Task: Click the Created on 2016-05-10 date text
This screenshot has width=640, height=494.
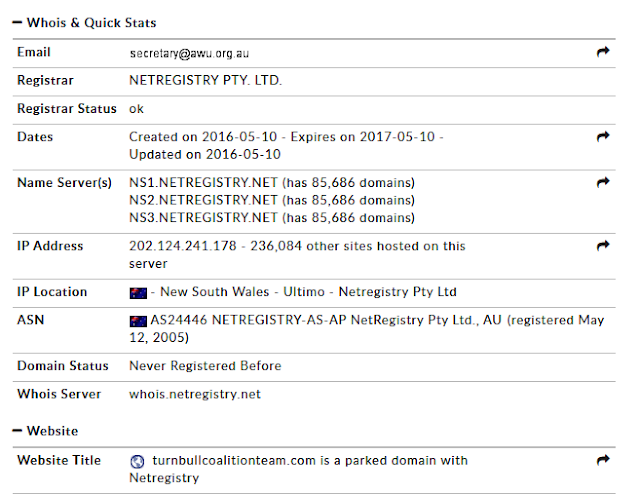Action: pos(203,136)
